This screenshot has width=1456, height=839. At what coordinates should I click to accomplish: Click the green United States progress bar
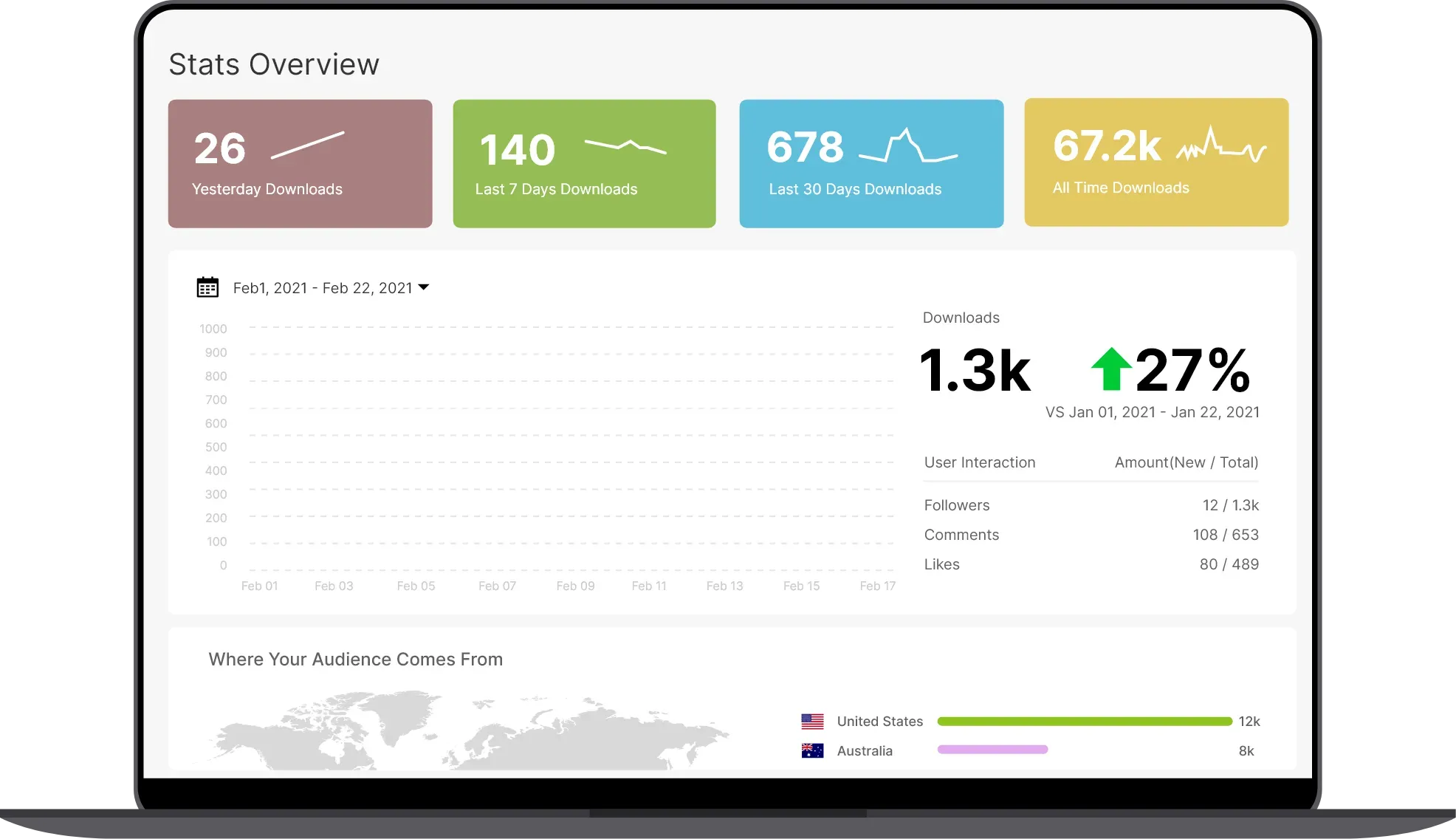pos(1084,721)
